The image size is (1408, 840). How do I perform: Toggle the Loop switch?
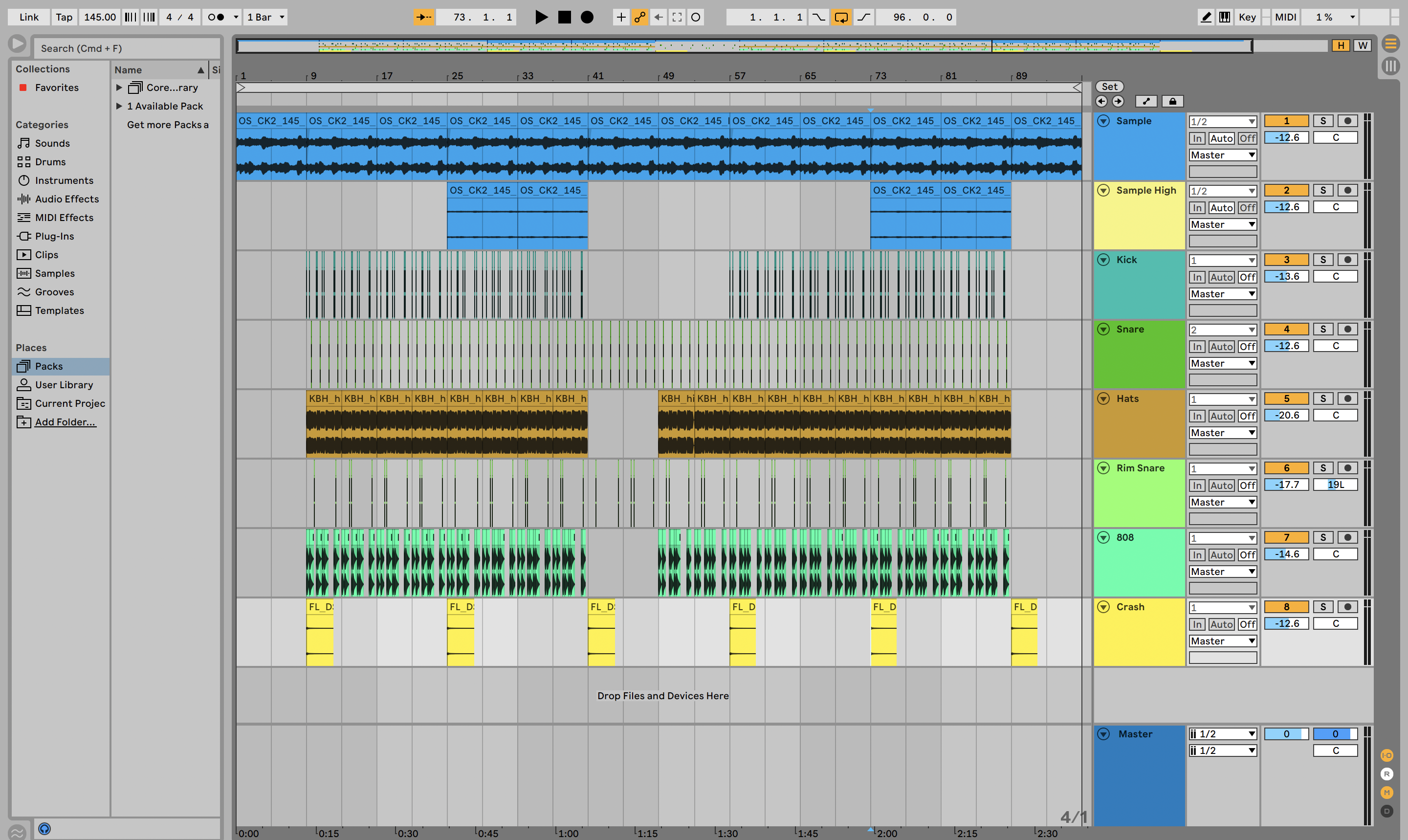[x=841, y=17]
